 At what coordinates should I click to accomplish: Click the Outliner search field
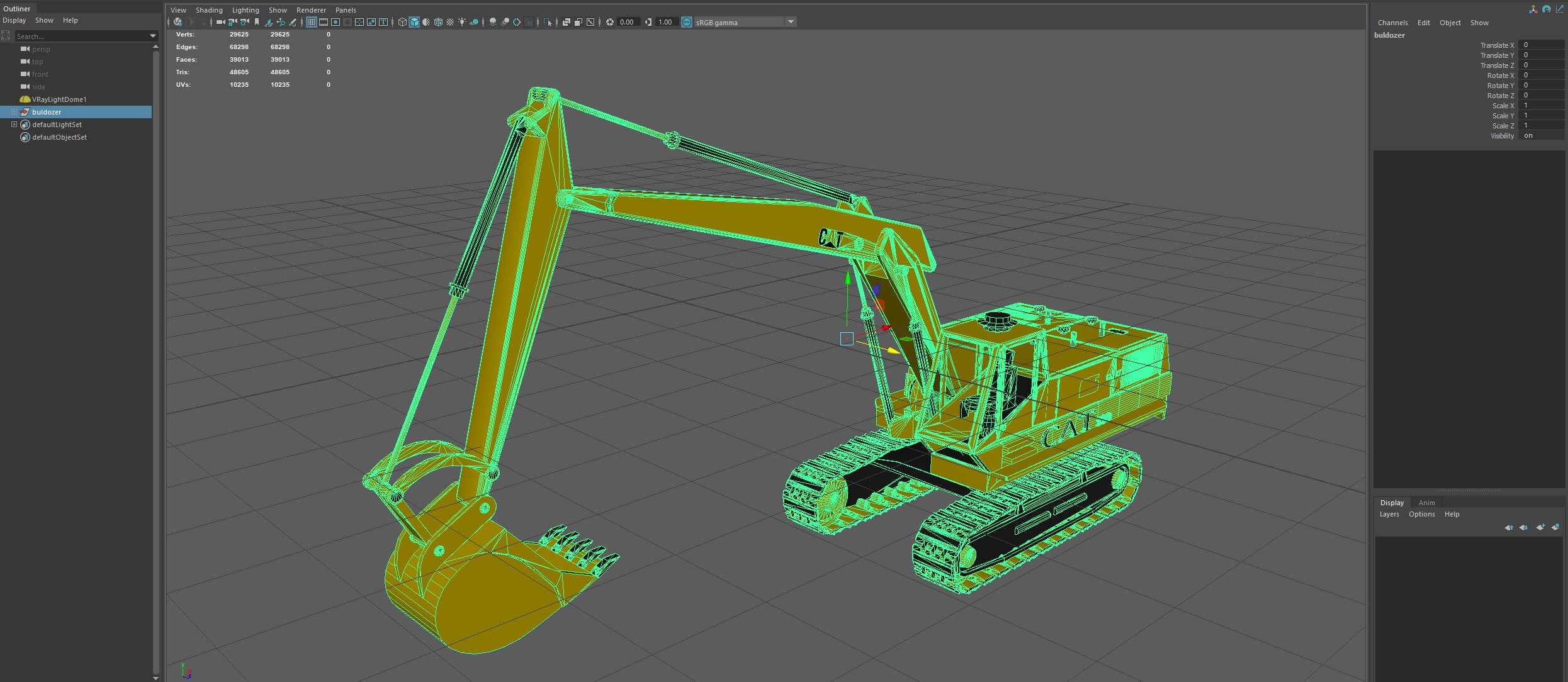click(81, 36)
